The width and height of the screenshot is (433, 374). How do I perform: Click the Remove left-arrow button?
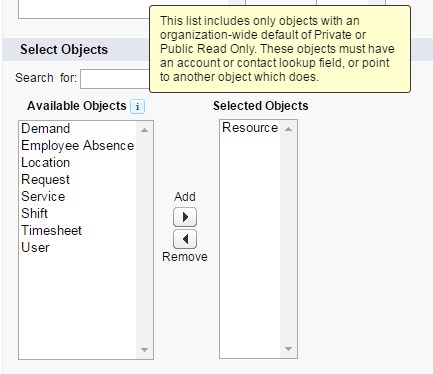click(185, 239)
